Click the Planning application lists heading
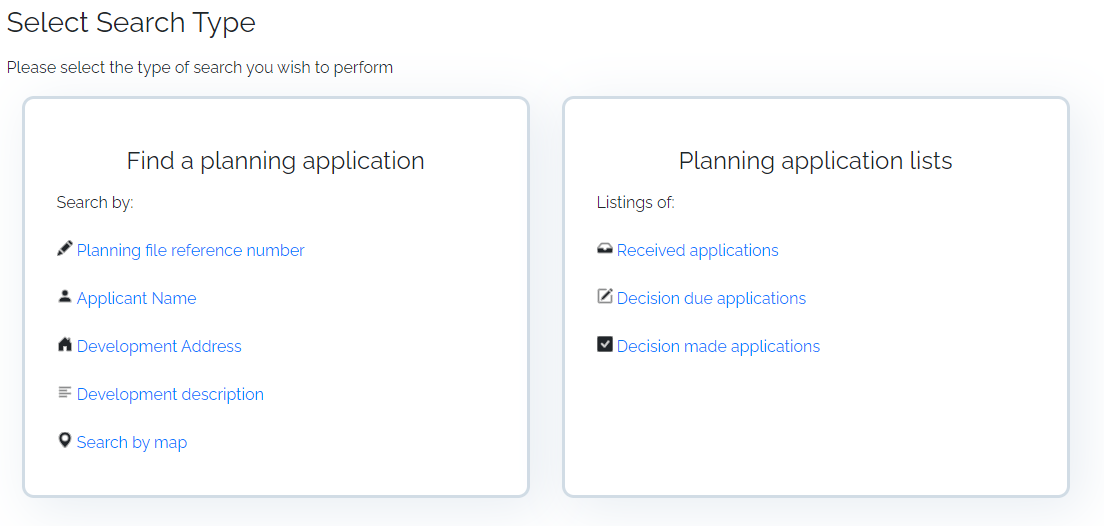1104x526 pixels. point(815,161)
